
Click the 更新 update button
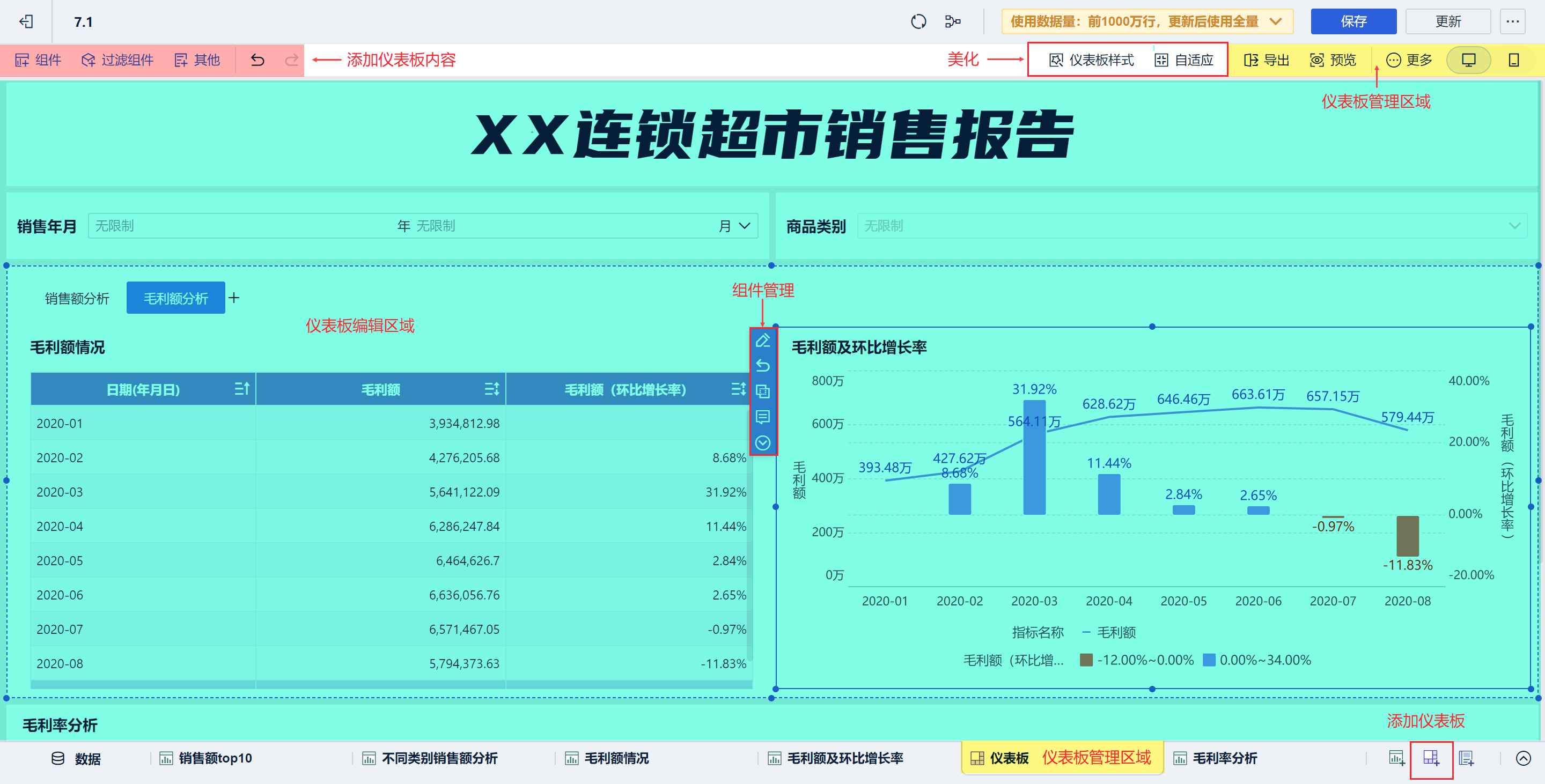point(1448,22)
